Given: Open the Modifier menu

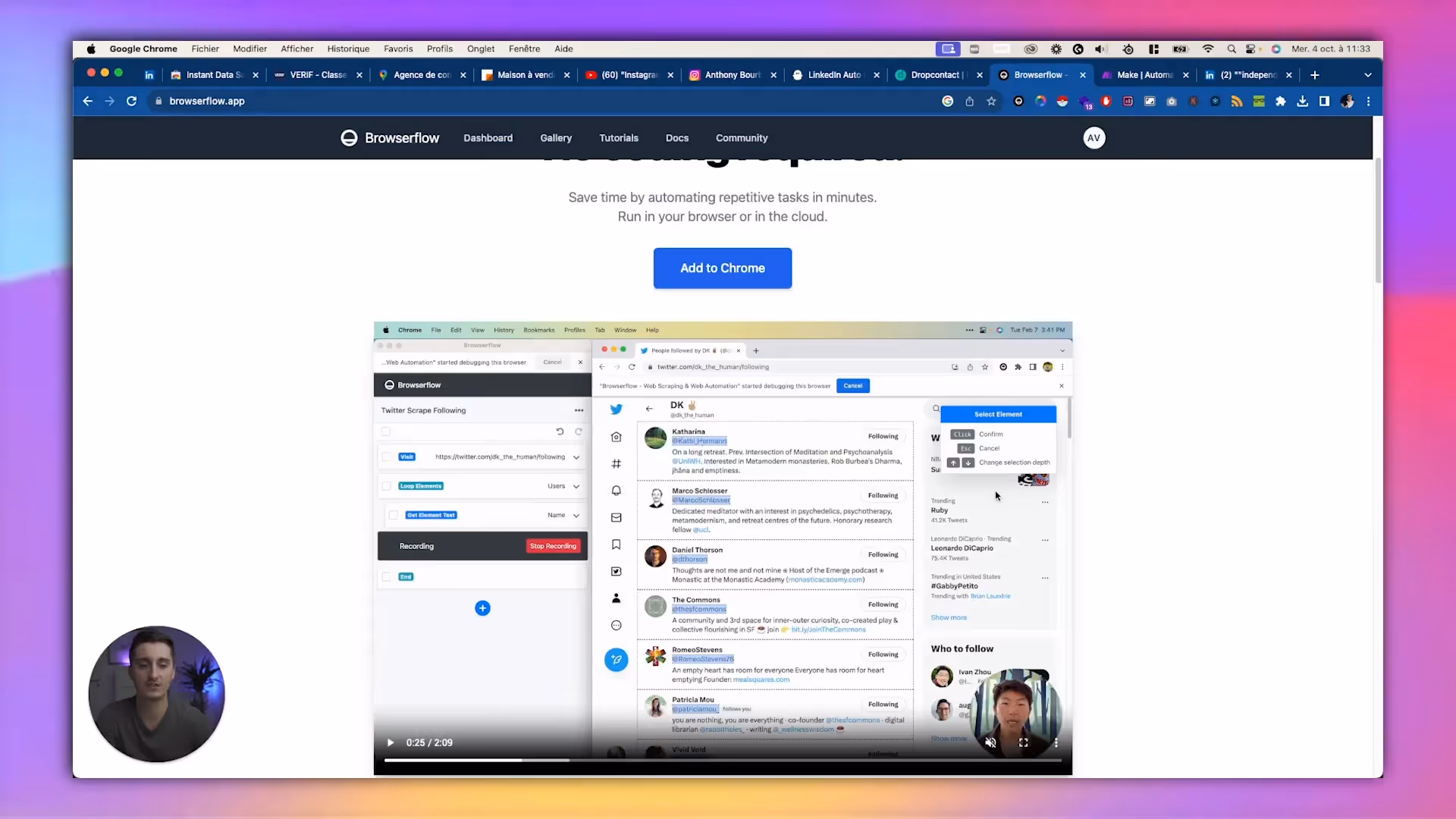Looking at the screenshot, I should (249, 49).
